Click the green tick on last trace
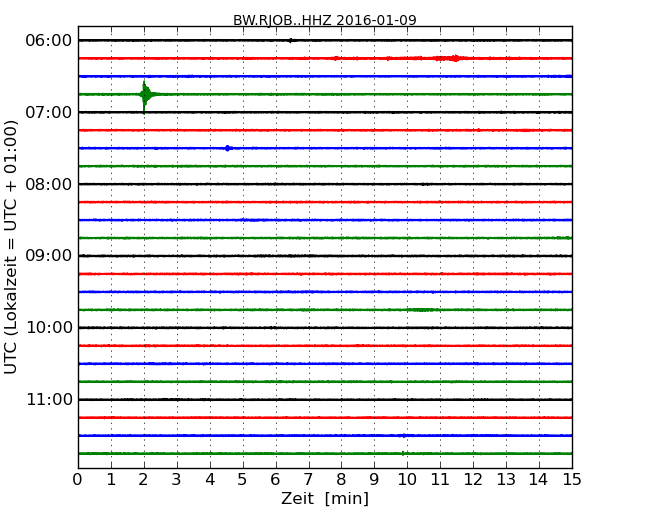650x520 pixels. [x=403, y=453]
